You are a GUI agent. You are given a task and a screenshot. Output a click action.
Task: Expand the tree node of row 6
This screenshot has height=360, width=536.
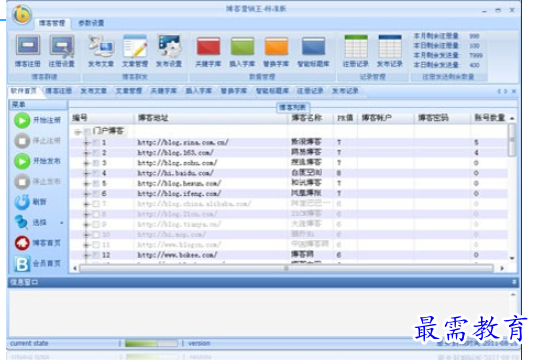(87, 194)
